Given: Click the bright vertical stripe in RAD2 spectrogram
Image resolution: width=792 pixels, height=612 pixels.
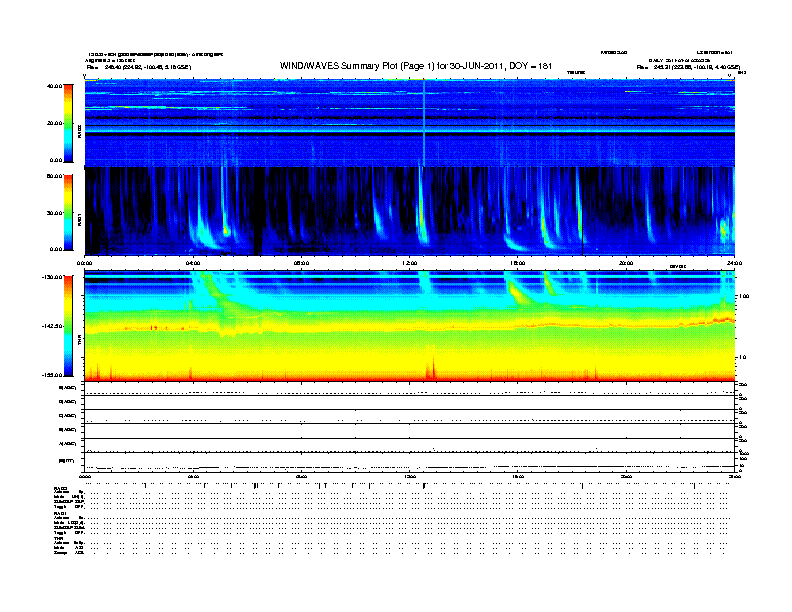Looking at the screenshot, I should (x=424, y=123).
